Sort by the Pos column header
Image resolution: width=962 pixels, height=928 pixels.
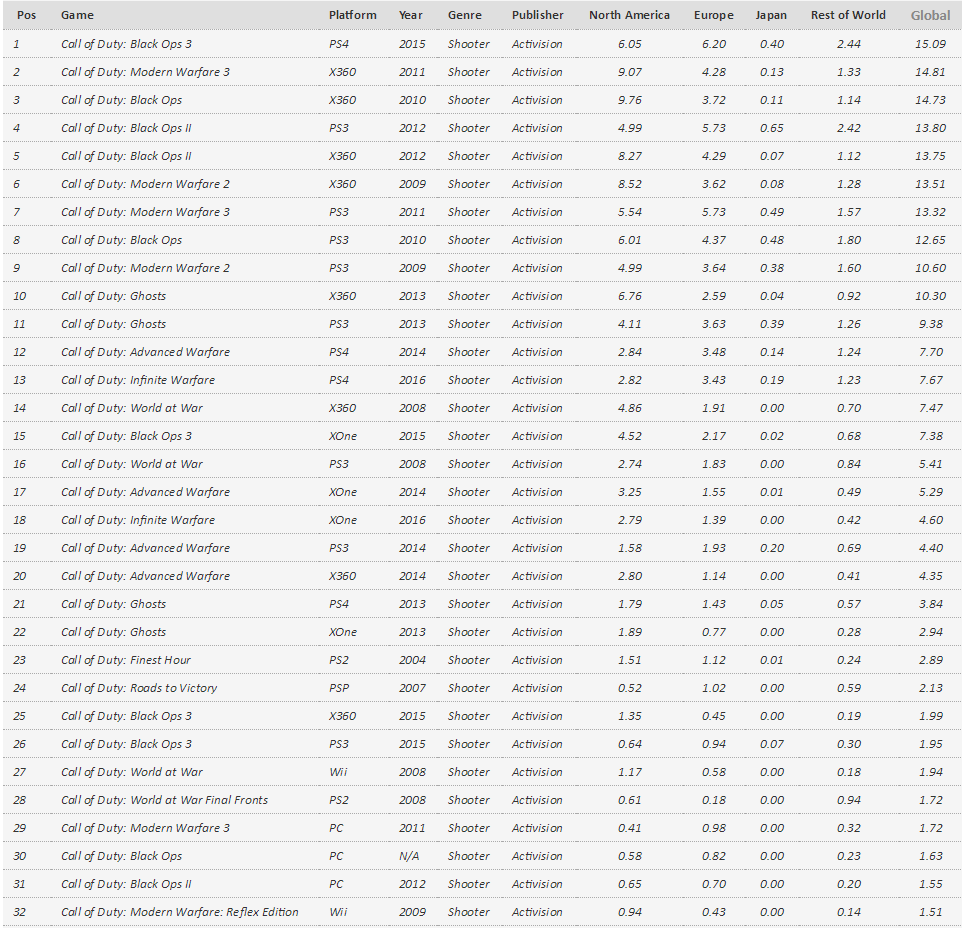(x=26, y=15)
